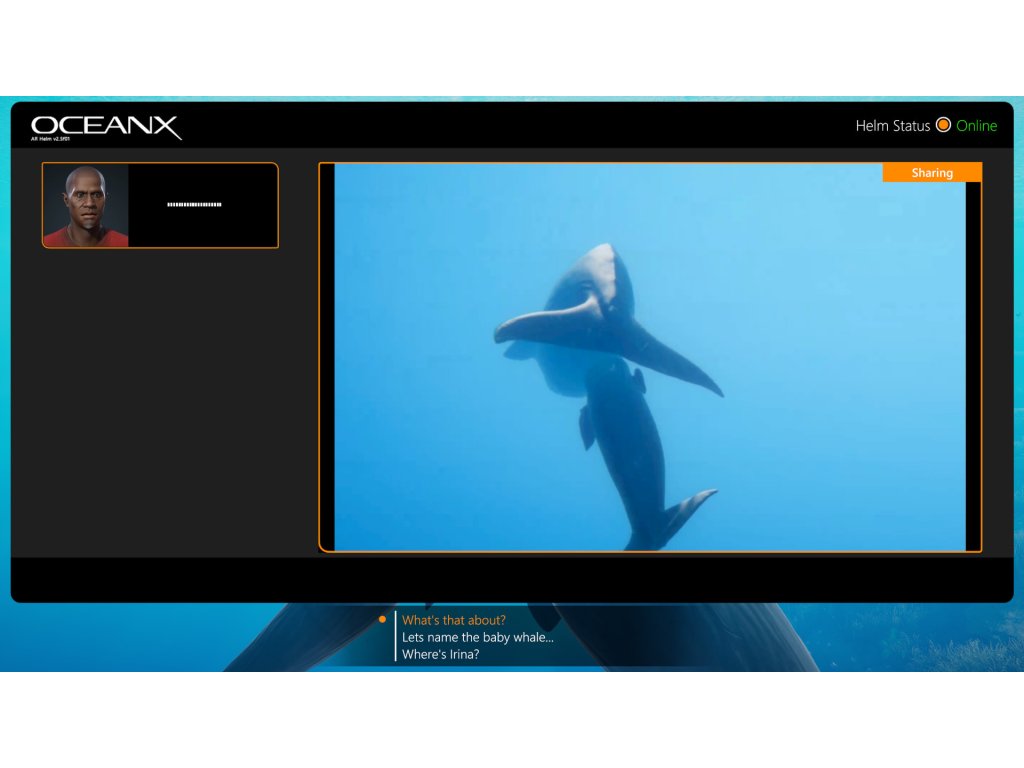Click the Helm Status label
Screen dimensions: 1024x768
893,125
